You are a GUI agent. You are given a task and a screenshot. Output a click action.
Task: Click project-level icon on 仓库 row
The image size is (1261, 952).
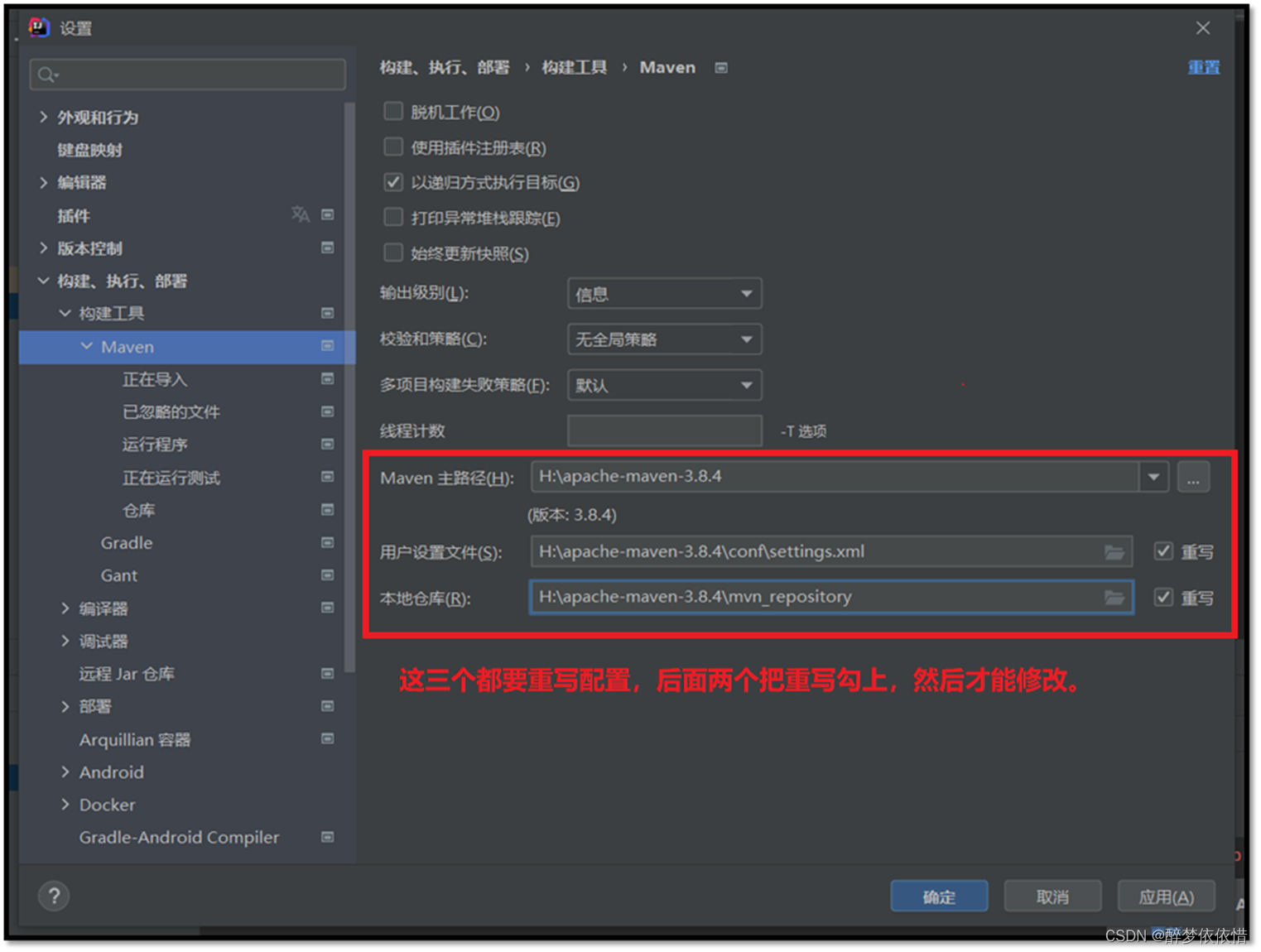[x=328, y=510]
